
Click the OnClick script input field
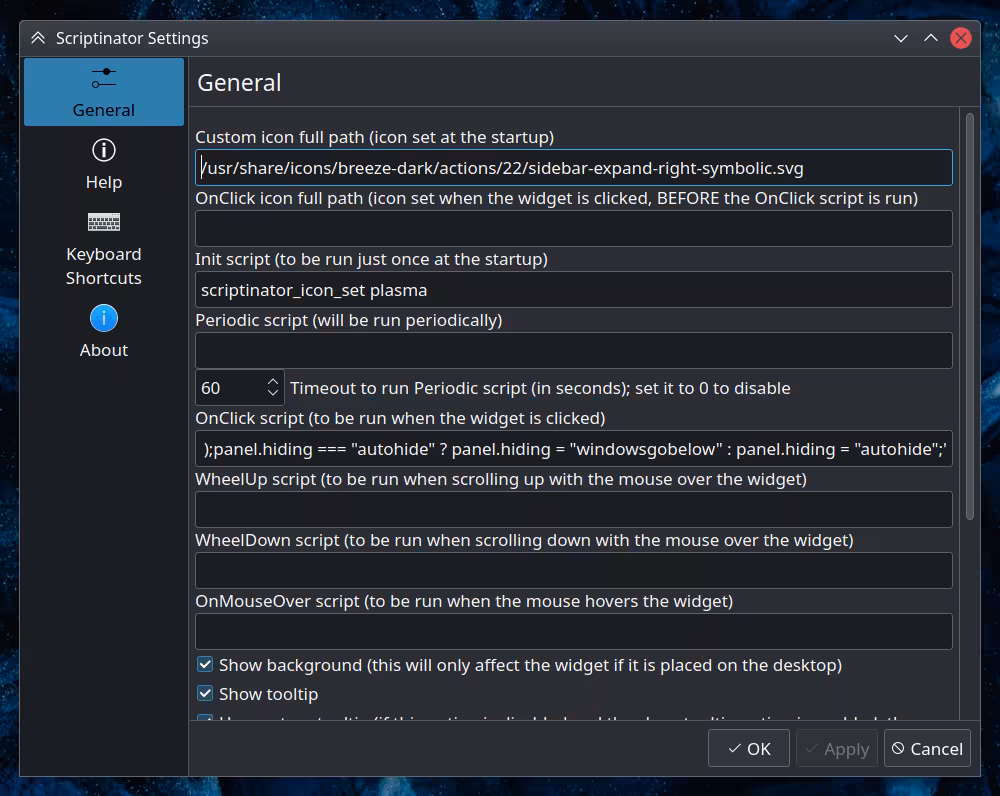573,449
